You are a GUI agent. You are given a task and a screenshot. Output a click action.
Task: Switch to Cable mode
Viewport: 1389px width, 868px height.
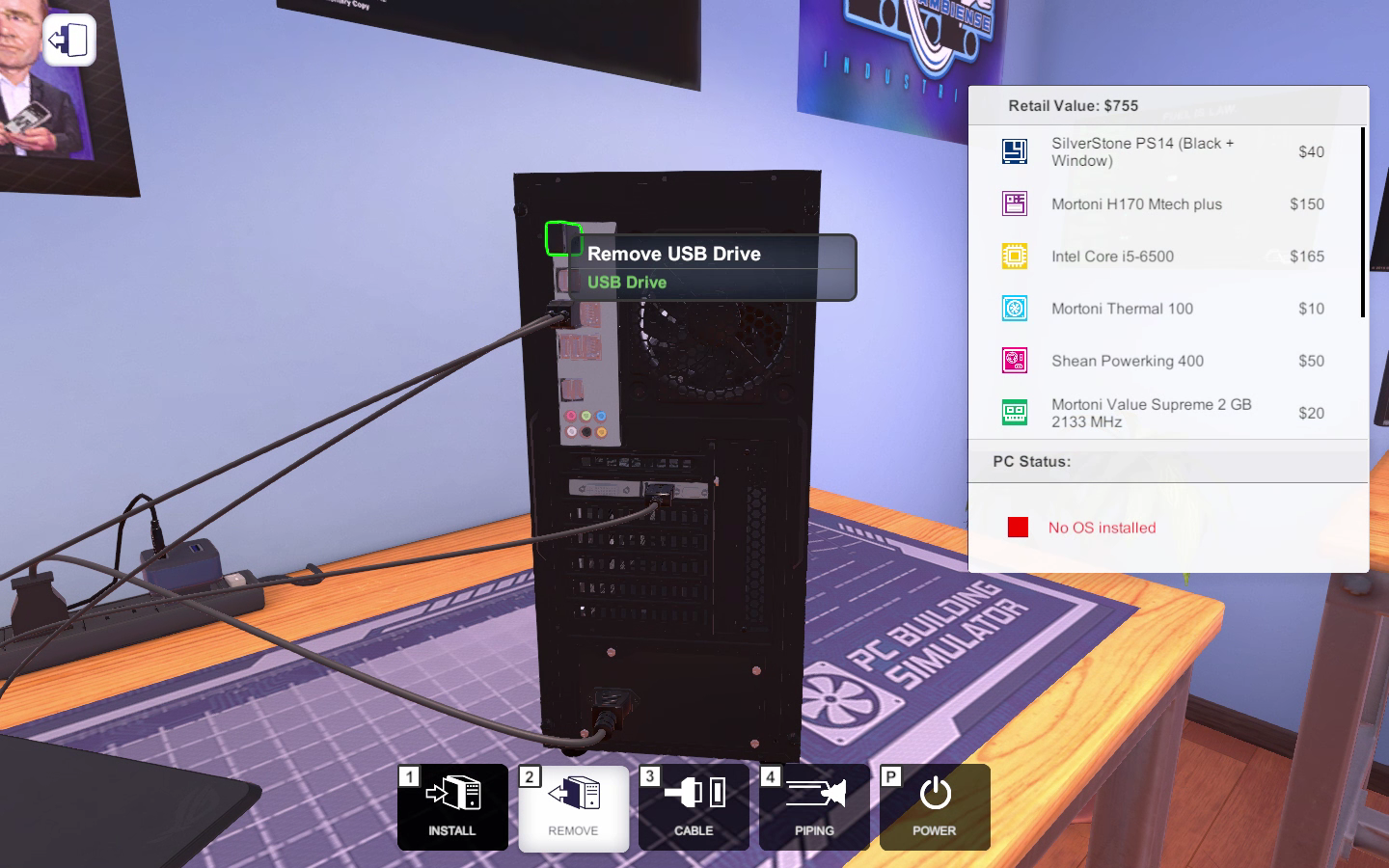694,807
